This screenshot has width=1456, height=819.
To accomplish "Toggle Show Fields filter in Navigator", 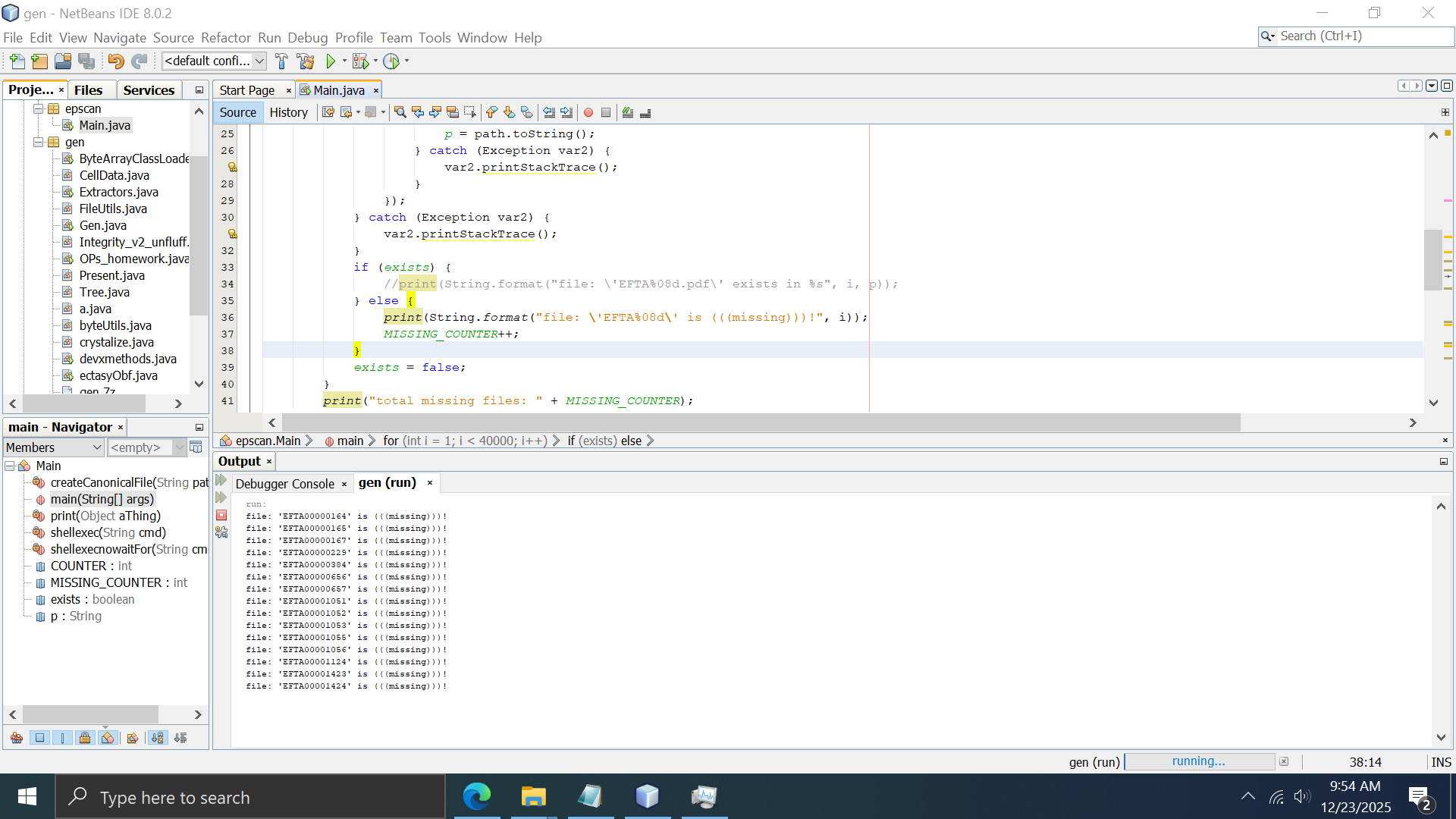I will (40, 737).
